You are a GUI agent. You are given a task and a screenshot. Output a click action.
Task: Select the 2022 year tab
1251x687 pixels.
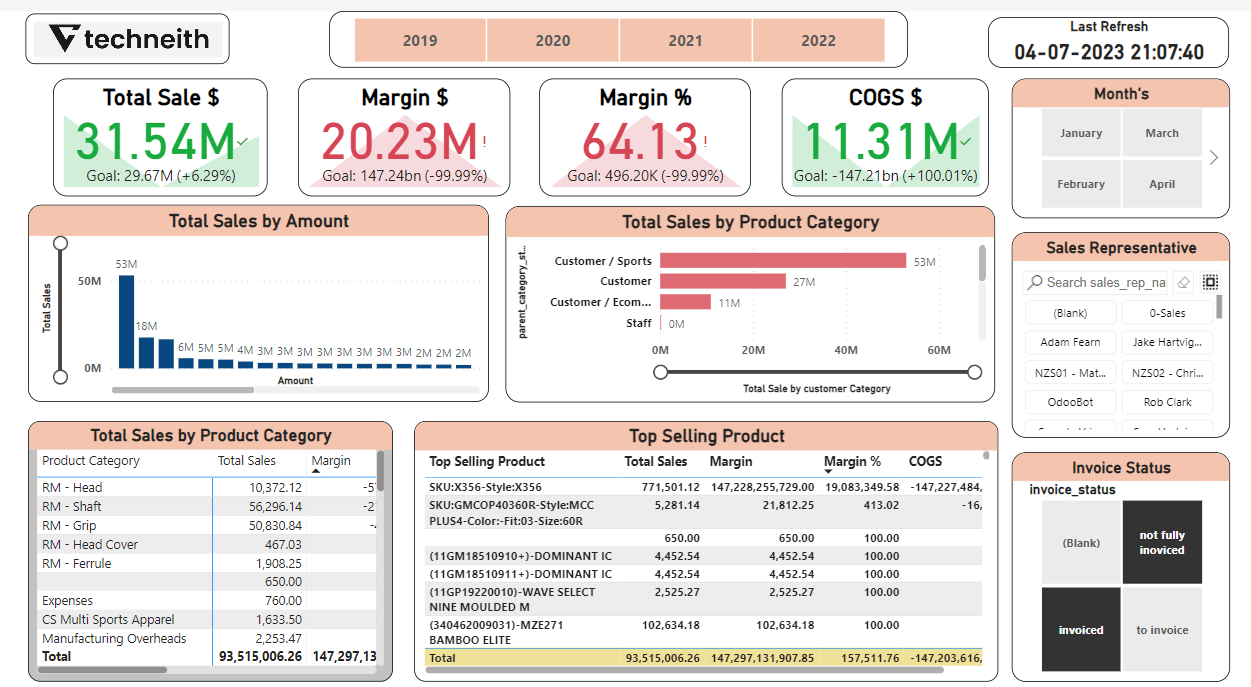(819, 40)
